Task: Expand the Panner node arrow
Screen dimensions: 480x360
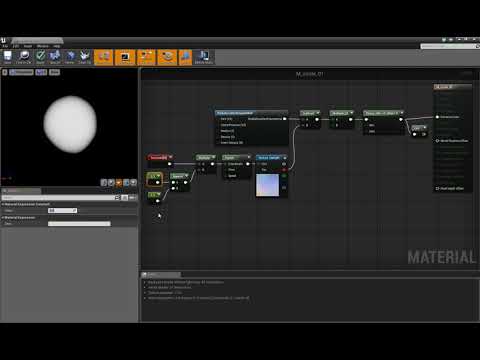Action: [x=248, y=157]
